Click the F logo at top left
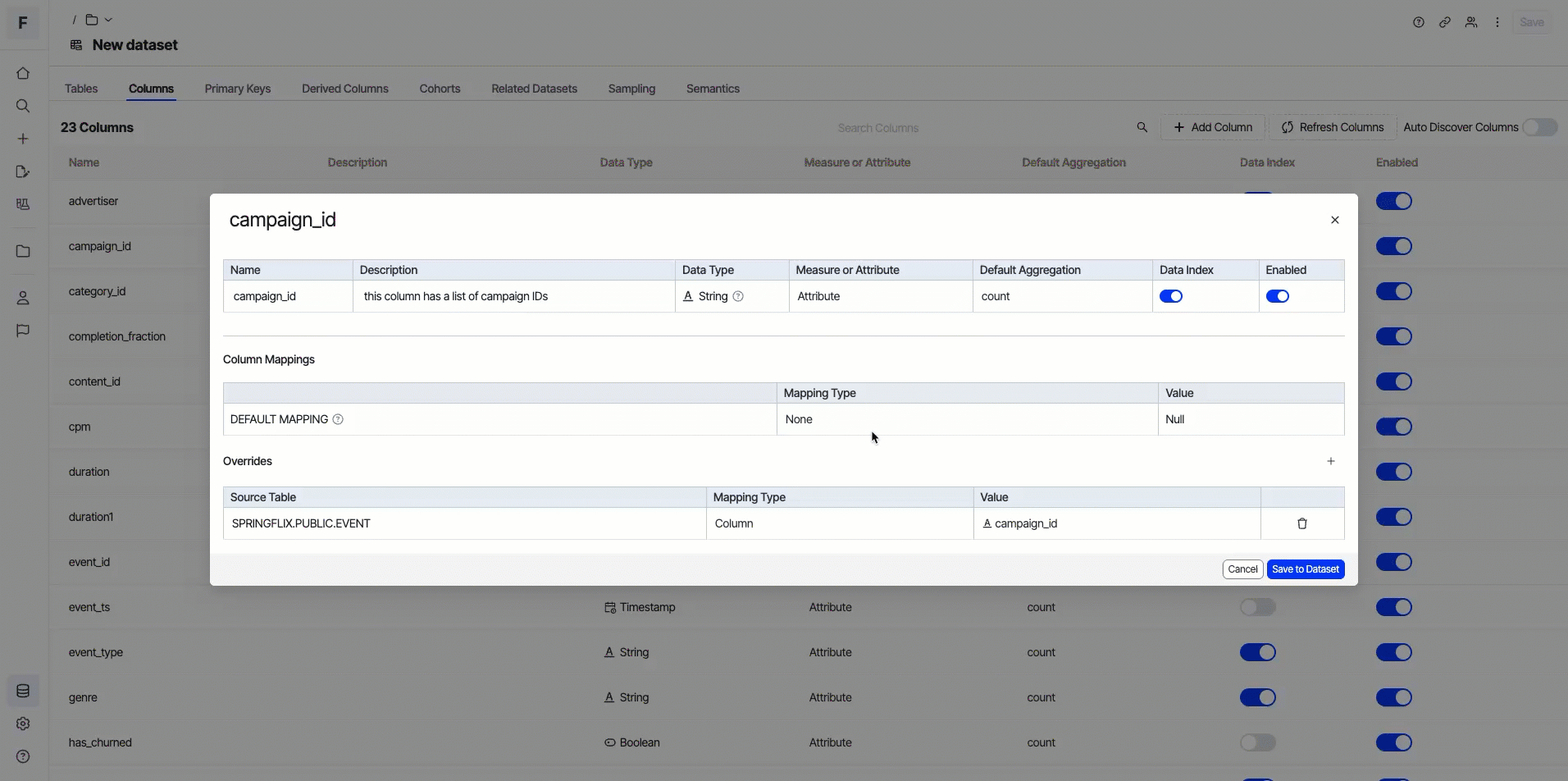The height and width of the screenshot is (781, 1568). click(23, 23)
